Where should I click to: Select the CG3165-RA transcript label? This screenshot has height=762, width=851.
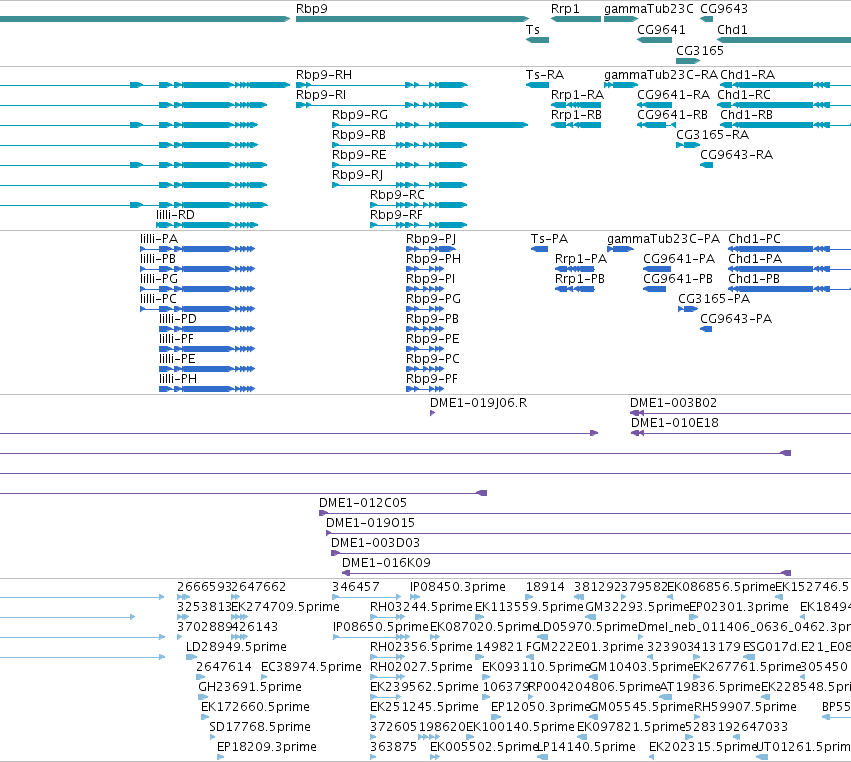(x=712, y=135)
